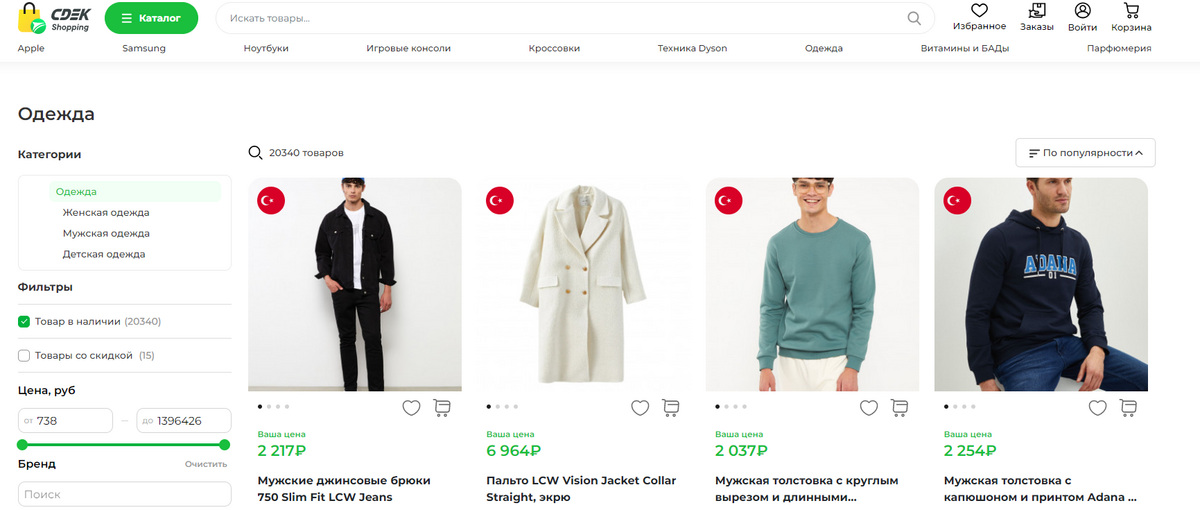Click the right price slider handle
The width and height of the screenshot is (1200, 510).
(224, 445)
